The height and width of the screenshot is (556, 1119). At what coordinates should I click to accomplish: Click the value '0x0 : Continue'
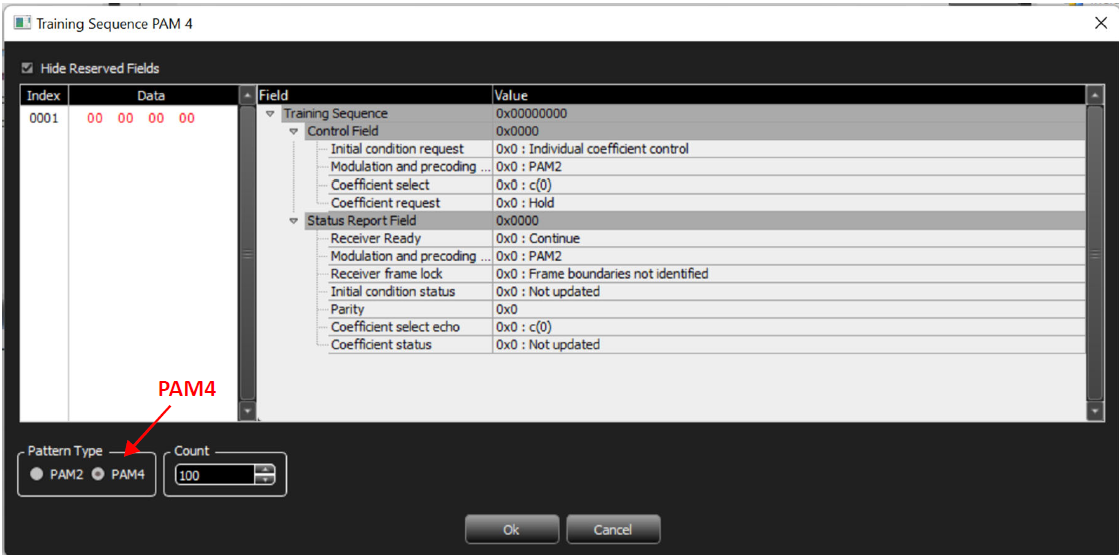coord(537,238)
